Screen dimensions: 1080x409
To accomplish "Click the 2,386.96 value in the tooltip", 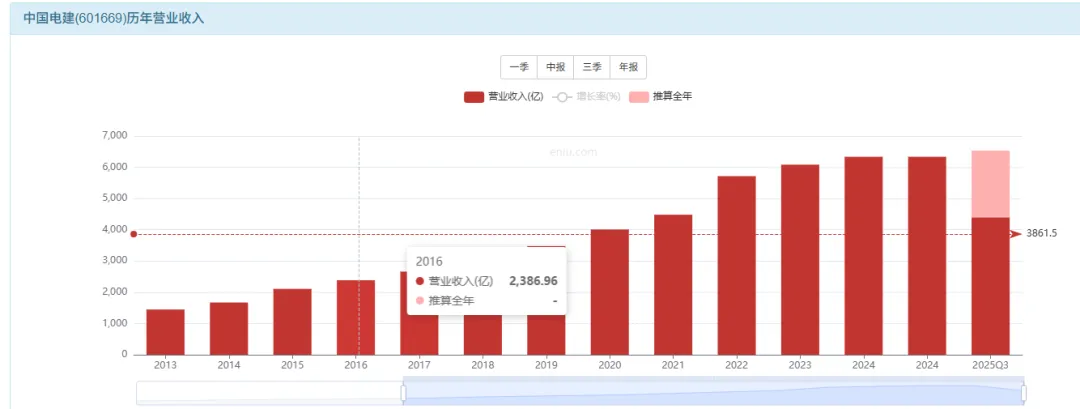I will coord(533,281).
